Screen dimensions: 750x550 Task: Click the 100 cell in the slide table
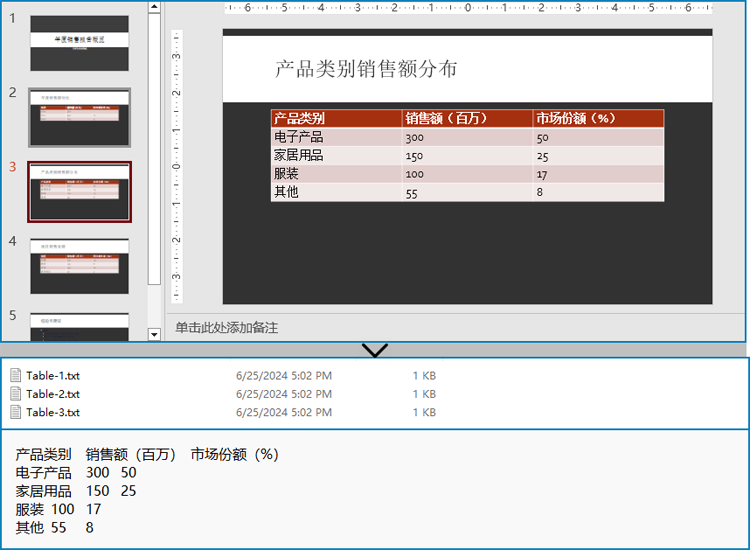(467, 174)
